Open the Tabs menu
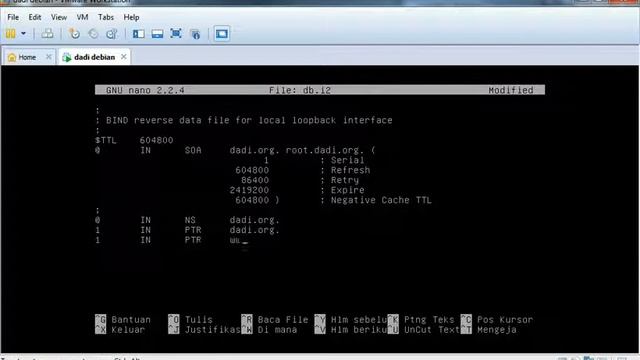Viewport: 640px width, 360px height. tap(106, 17)
